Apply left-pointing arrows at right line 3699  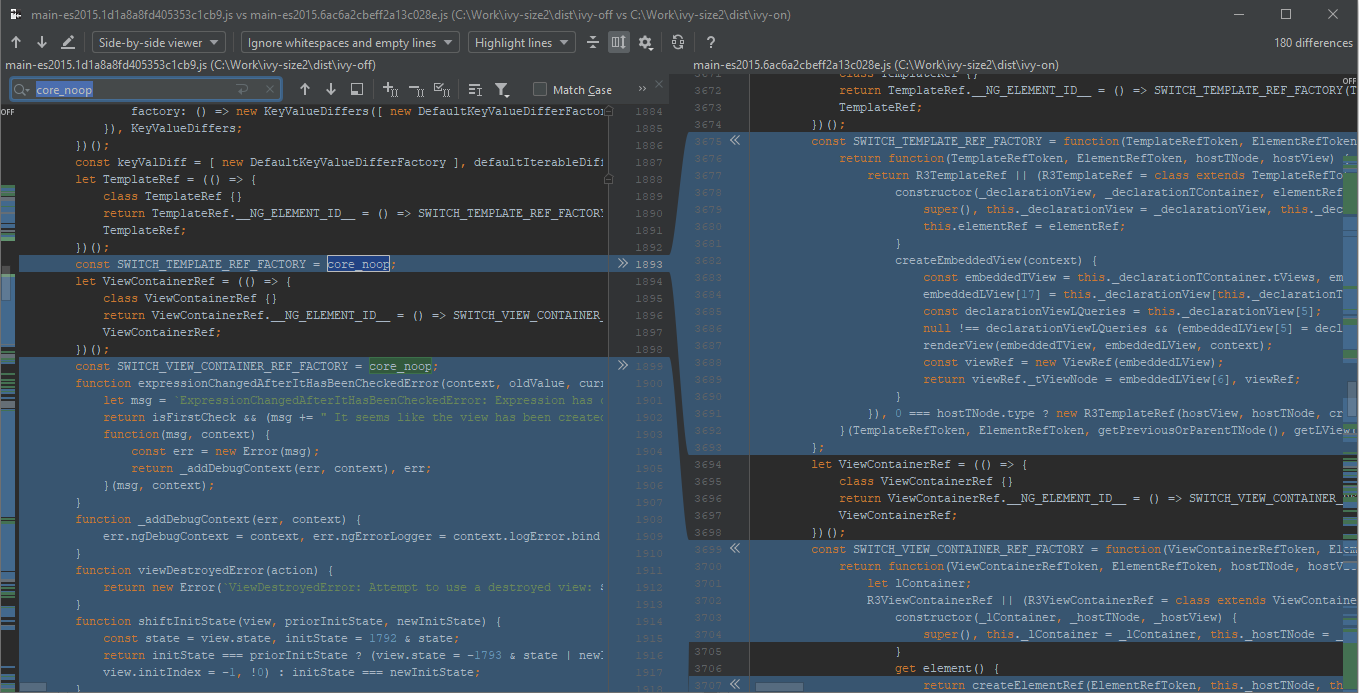point(735,549)
